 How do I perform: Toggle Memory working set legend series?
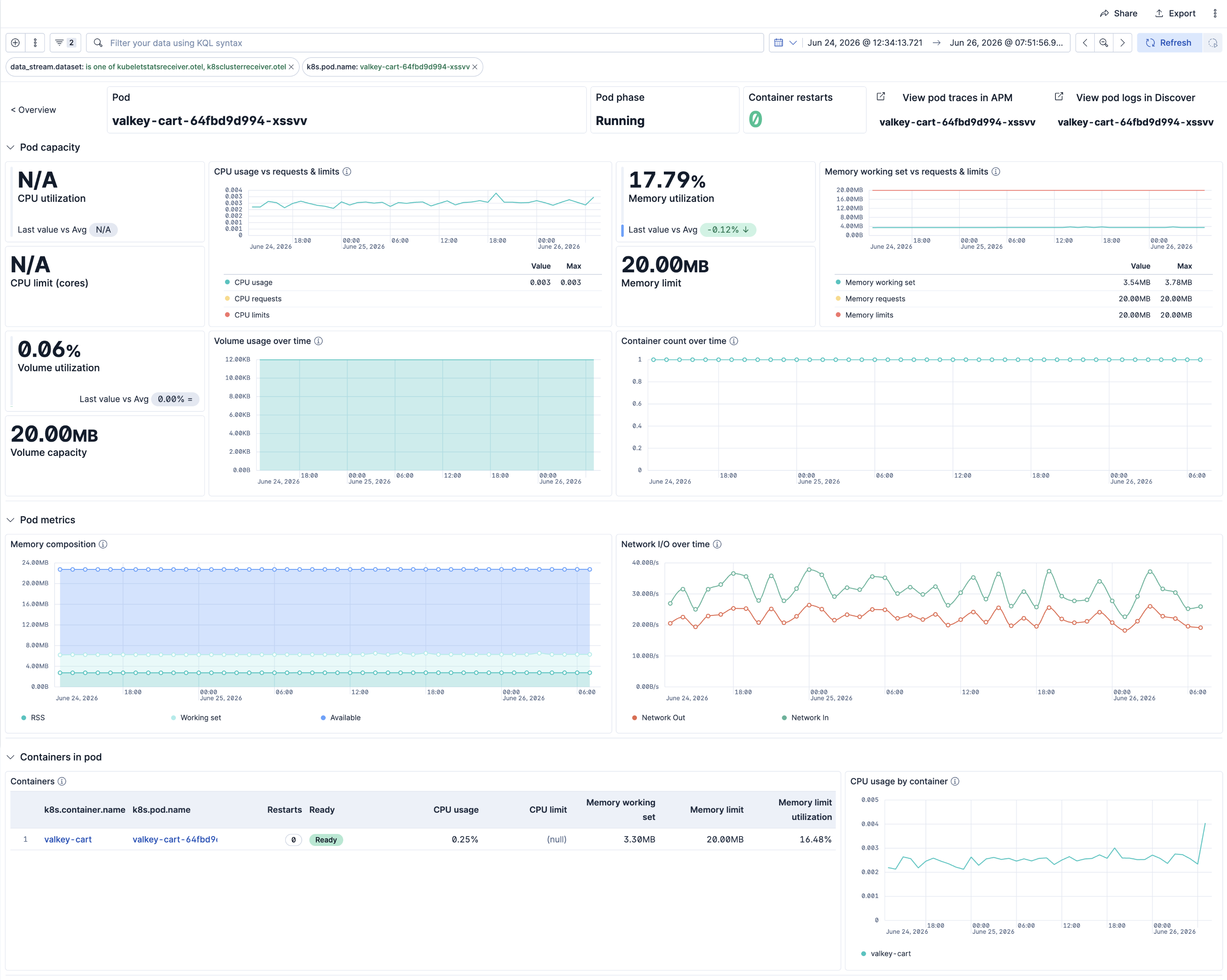880,282
